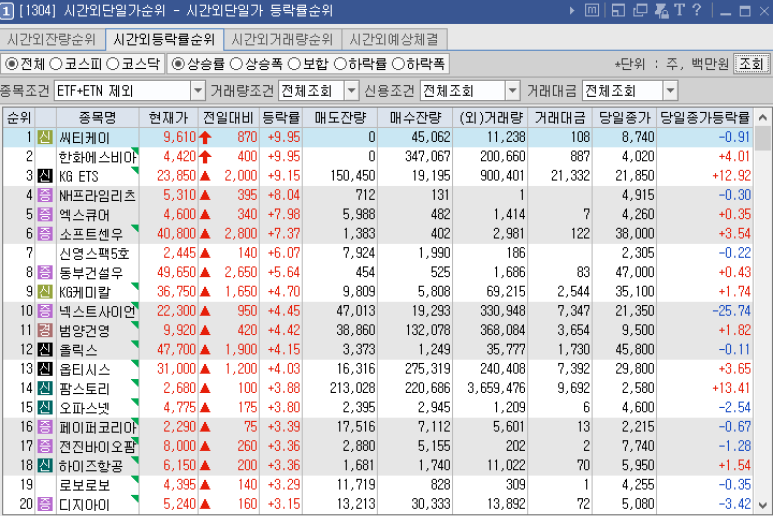The image size is (773, 516).
Task: Select the 전체 market radio button
Action: 11,64
